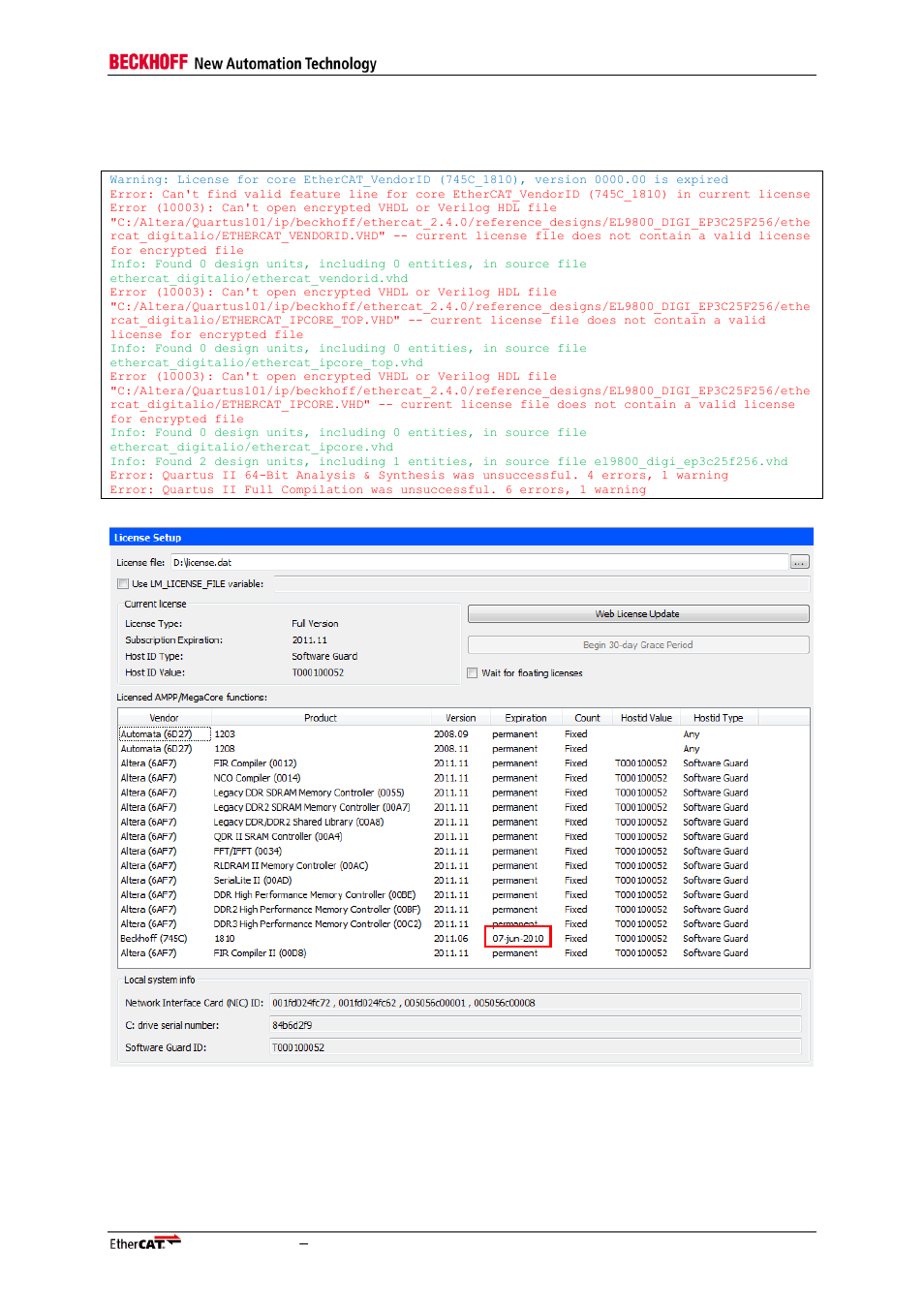Select the Automata (6D27) 1208 row
924x1308 pixels.
[x=463, y=749]
